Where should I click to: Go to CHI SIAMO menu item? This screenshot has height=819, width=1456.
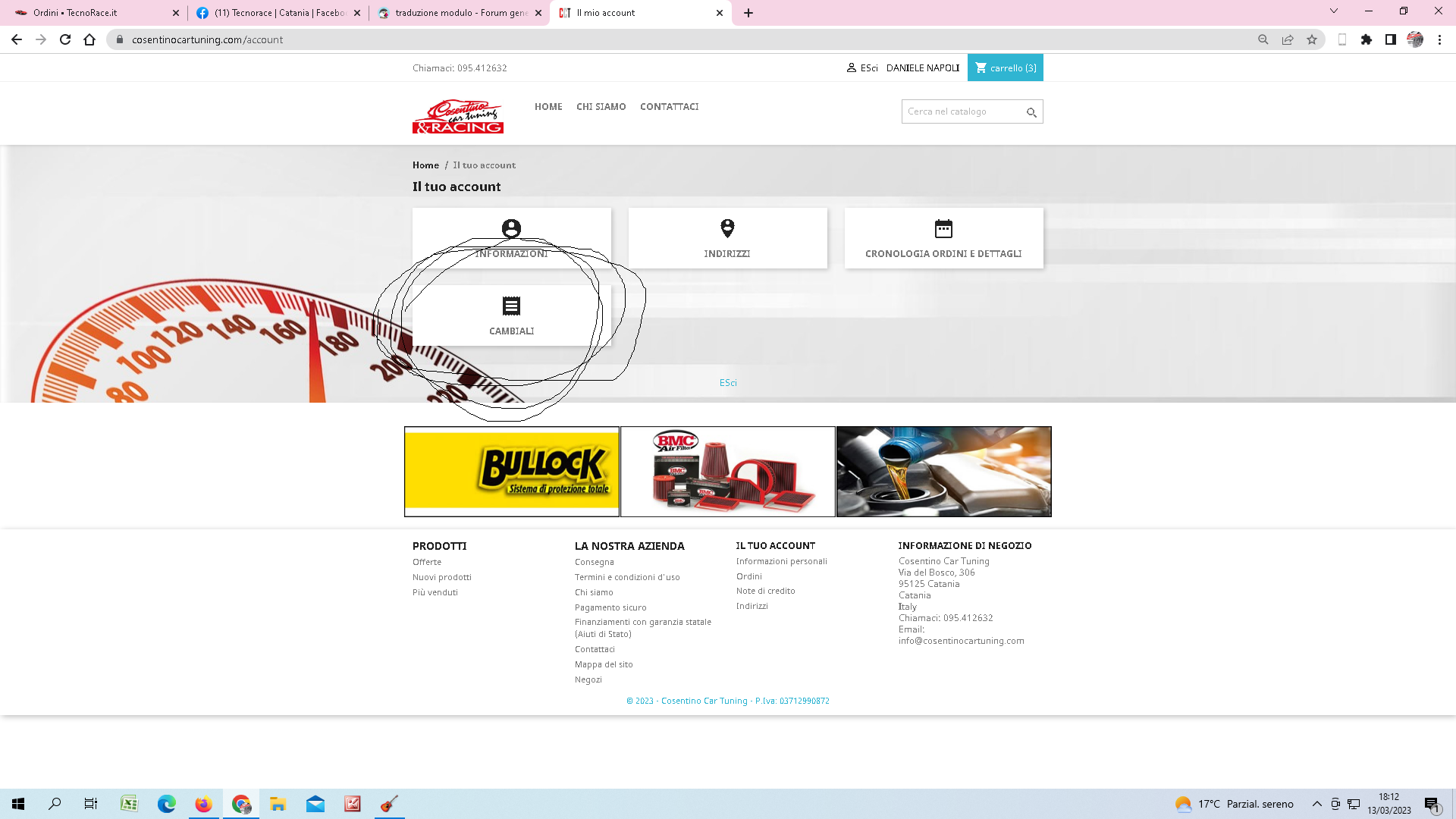[x=601, y=107]
